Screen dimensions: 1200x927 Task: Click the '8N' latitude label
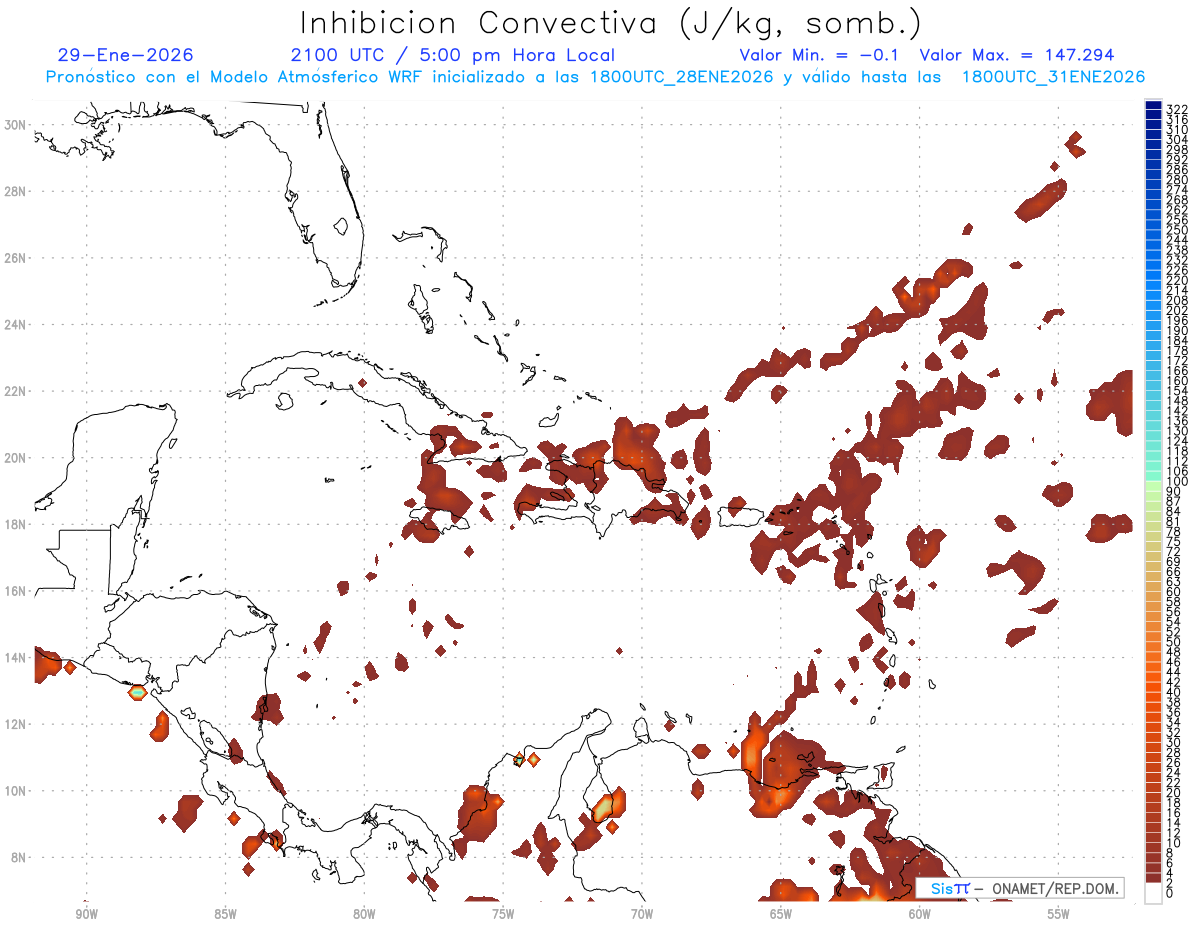(19, 857)
